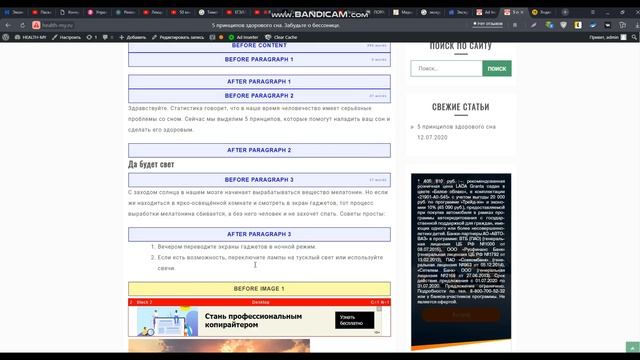
Task: Click the sunset article image
Action: (219, 345)
